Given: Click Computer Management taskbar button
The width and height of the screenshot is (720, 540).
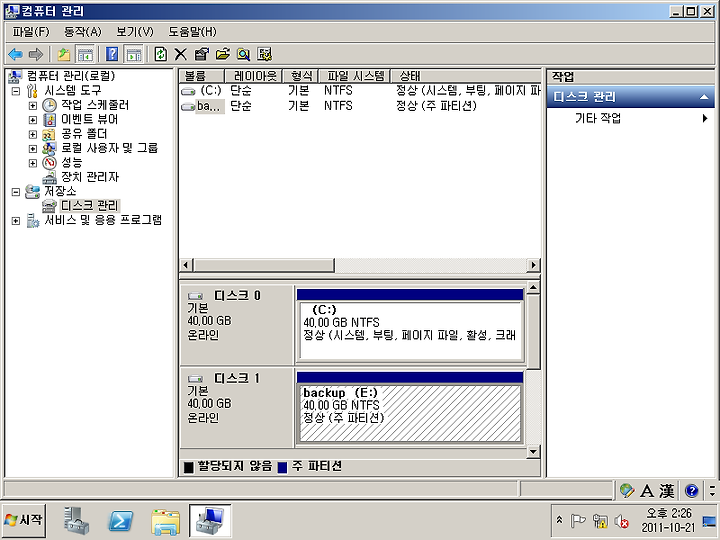Looking at the screenshot, I should pyautogui.click(x=210, y=520).
